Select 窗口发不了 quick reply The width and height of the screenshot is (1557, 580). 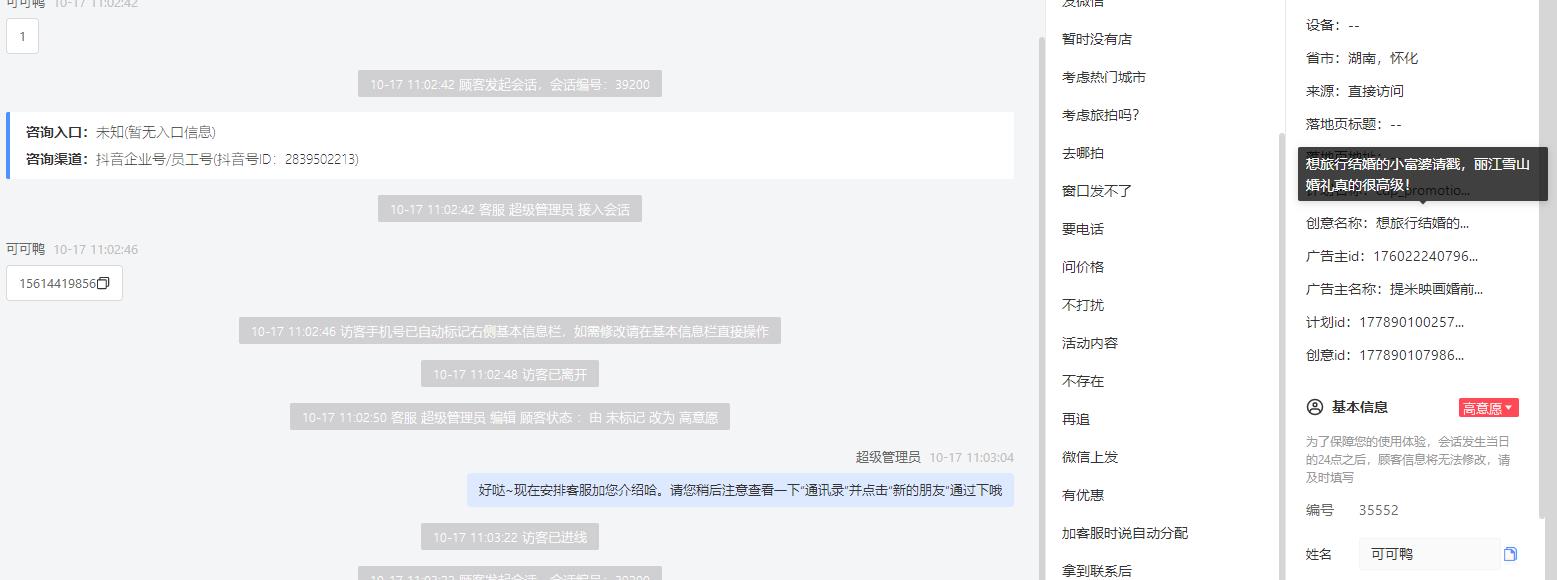(x=1097, y=191)
